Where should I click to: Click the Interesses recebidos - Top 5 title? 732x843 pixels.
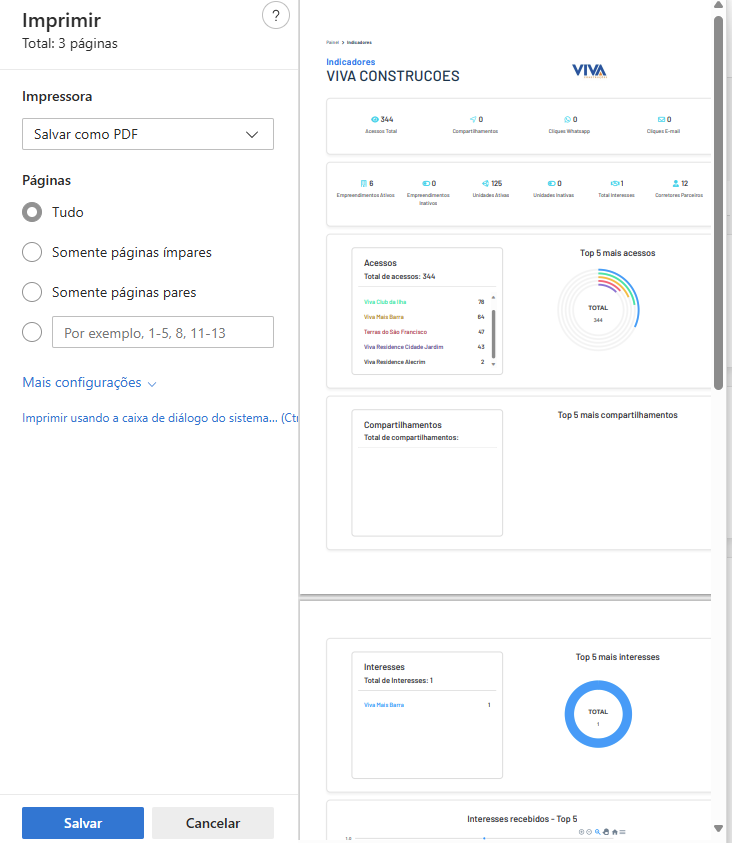[x=522, y=819]
